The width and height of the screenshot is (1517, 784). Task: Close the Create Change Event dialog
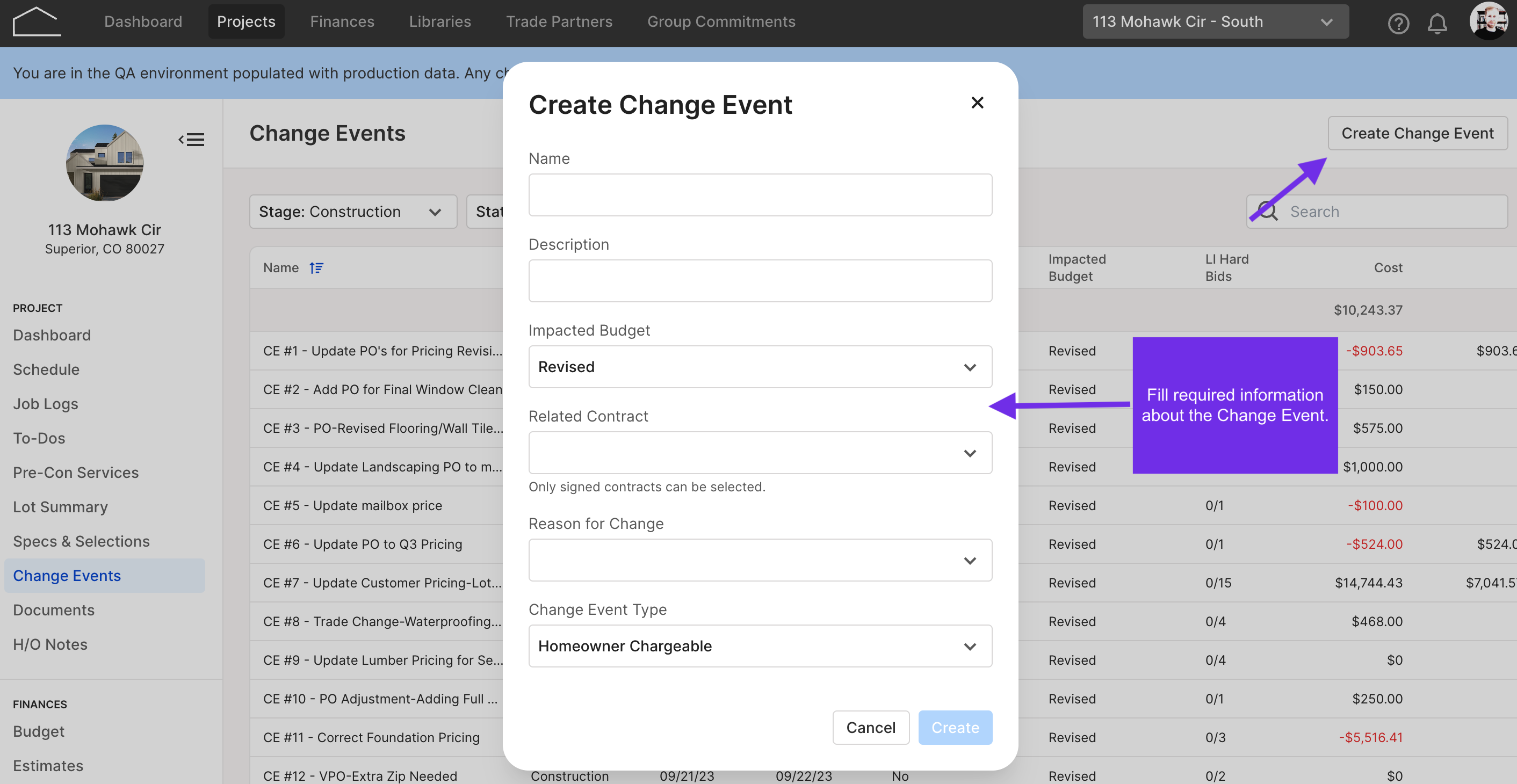point(978,103)
